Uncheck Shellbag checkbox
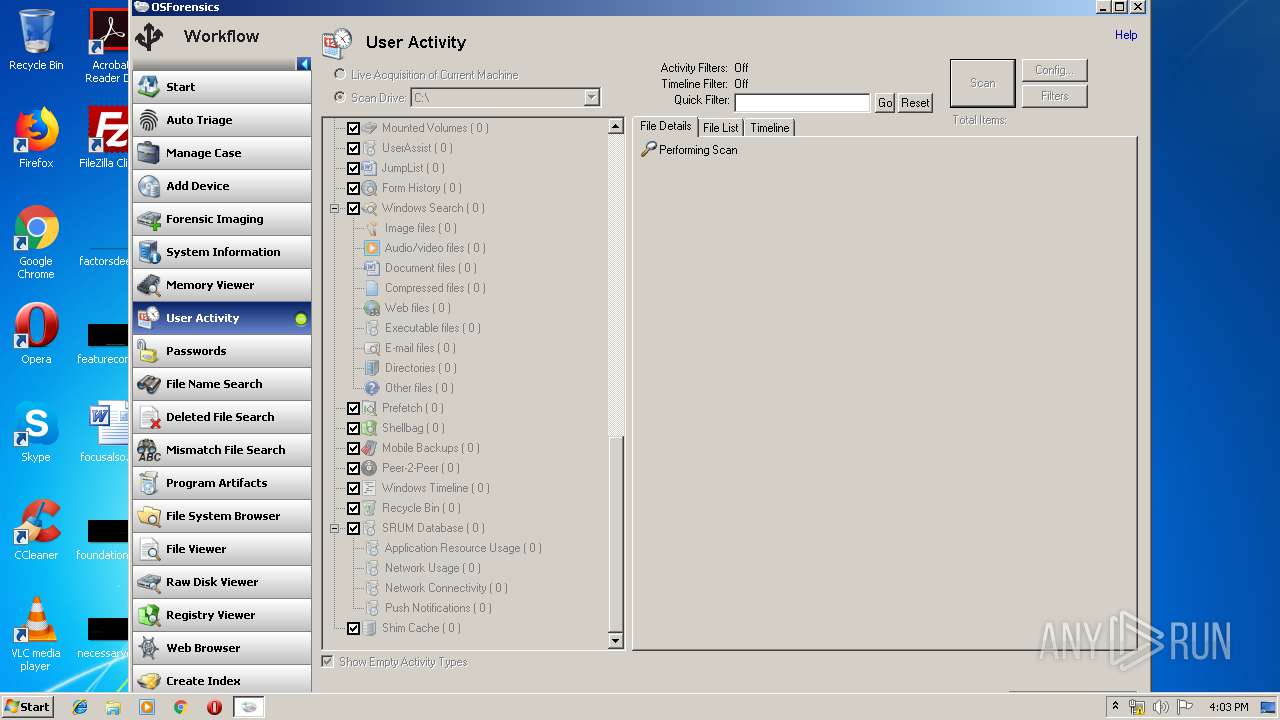 click(x=353, y=428)
